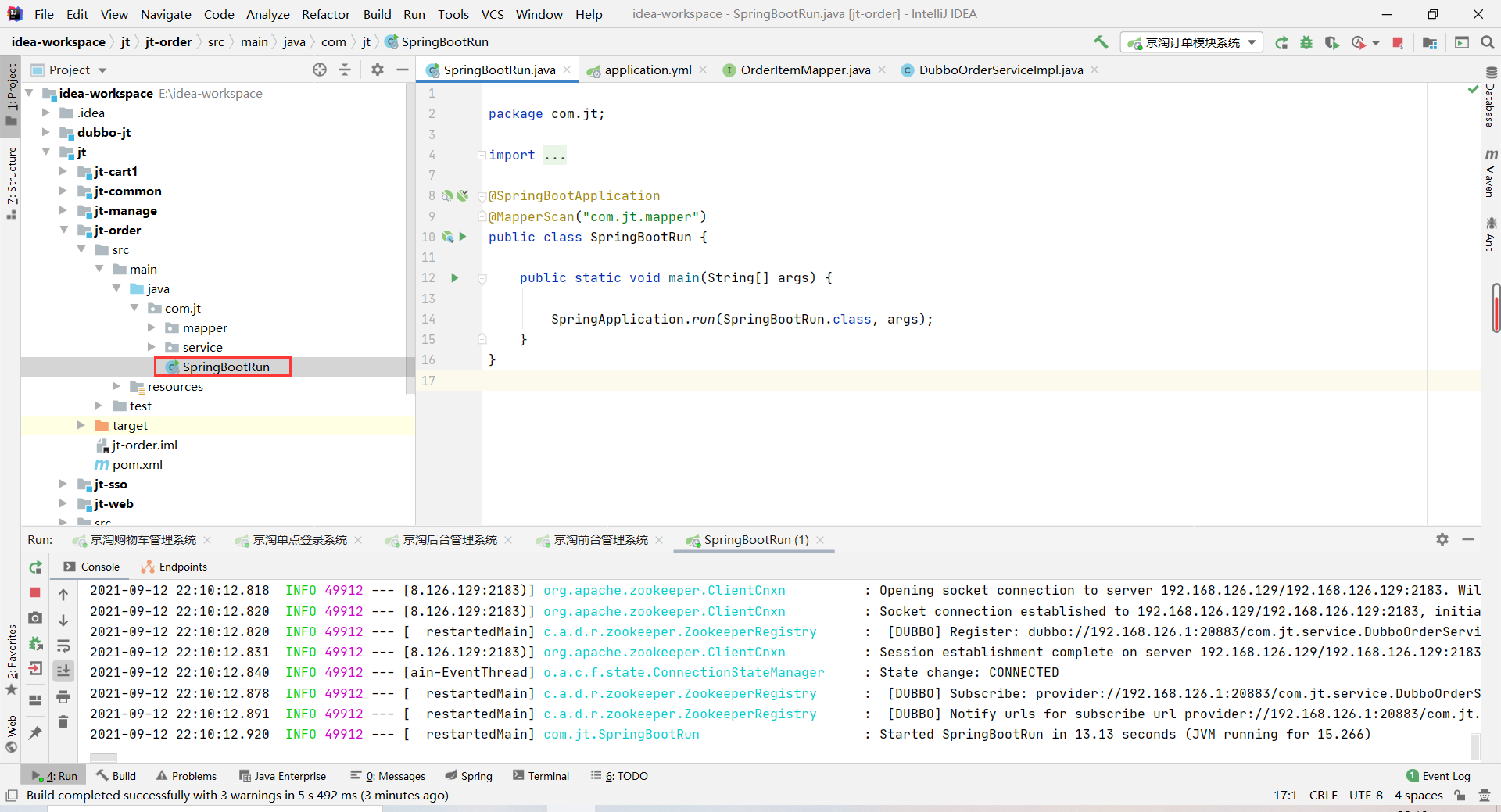Click the run gutter arrow on main method line
Screen dimensions: 1501x812
click(x=454, y=277)
